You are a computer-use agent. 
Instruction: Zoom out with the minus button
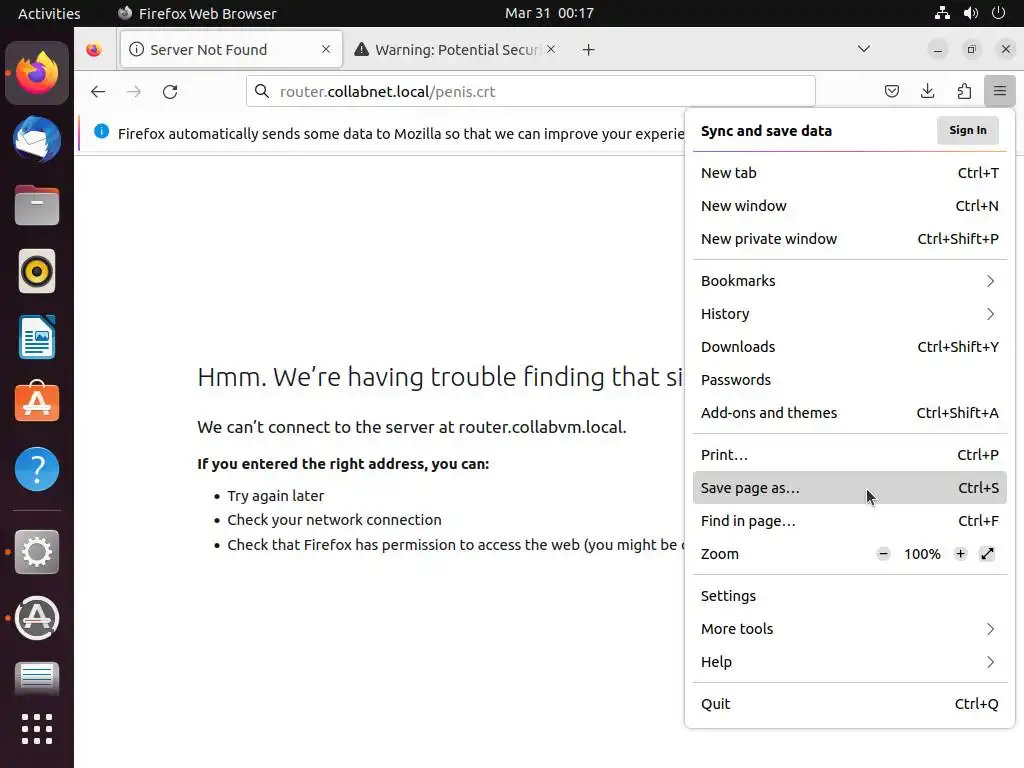coord(884,554)
